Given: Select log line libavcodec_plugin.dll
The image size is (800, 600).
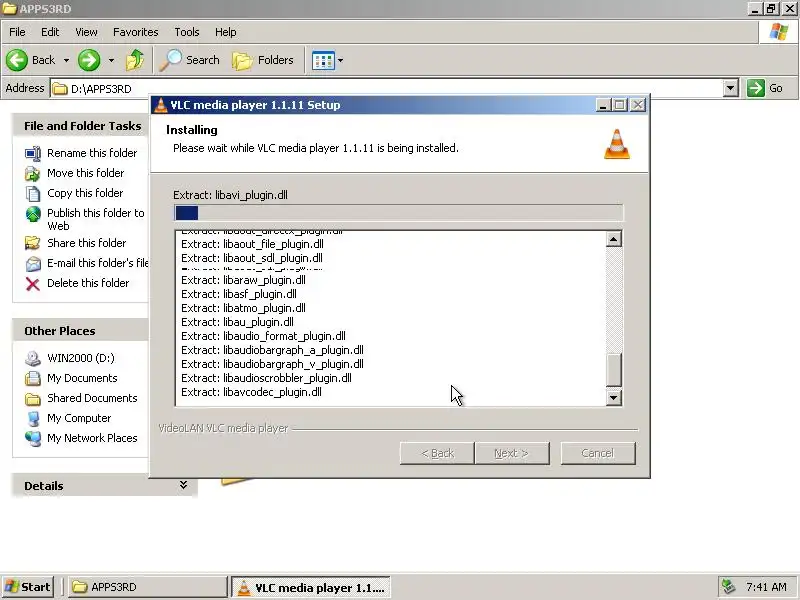Looking at the screenshot, I should coord(252,392).
